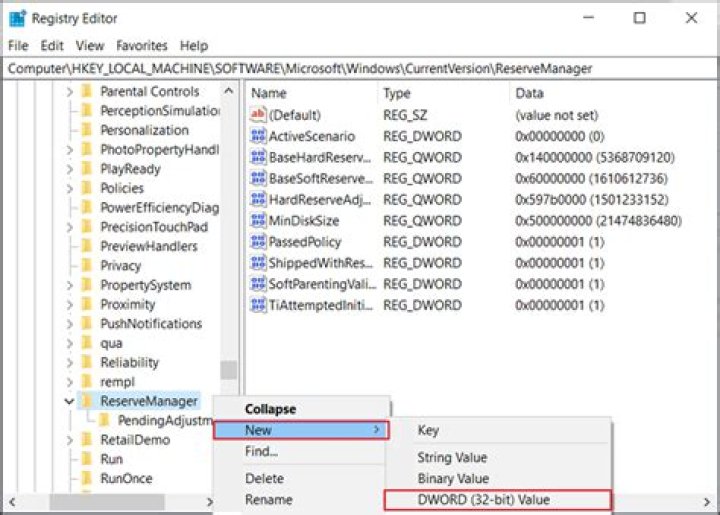The width and height of the screenshot is (720, 515).
Task: Click the Parental Controls folder icon
Action: 86,91
